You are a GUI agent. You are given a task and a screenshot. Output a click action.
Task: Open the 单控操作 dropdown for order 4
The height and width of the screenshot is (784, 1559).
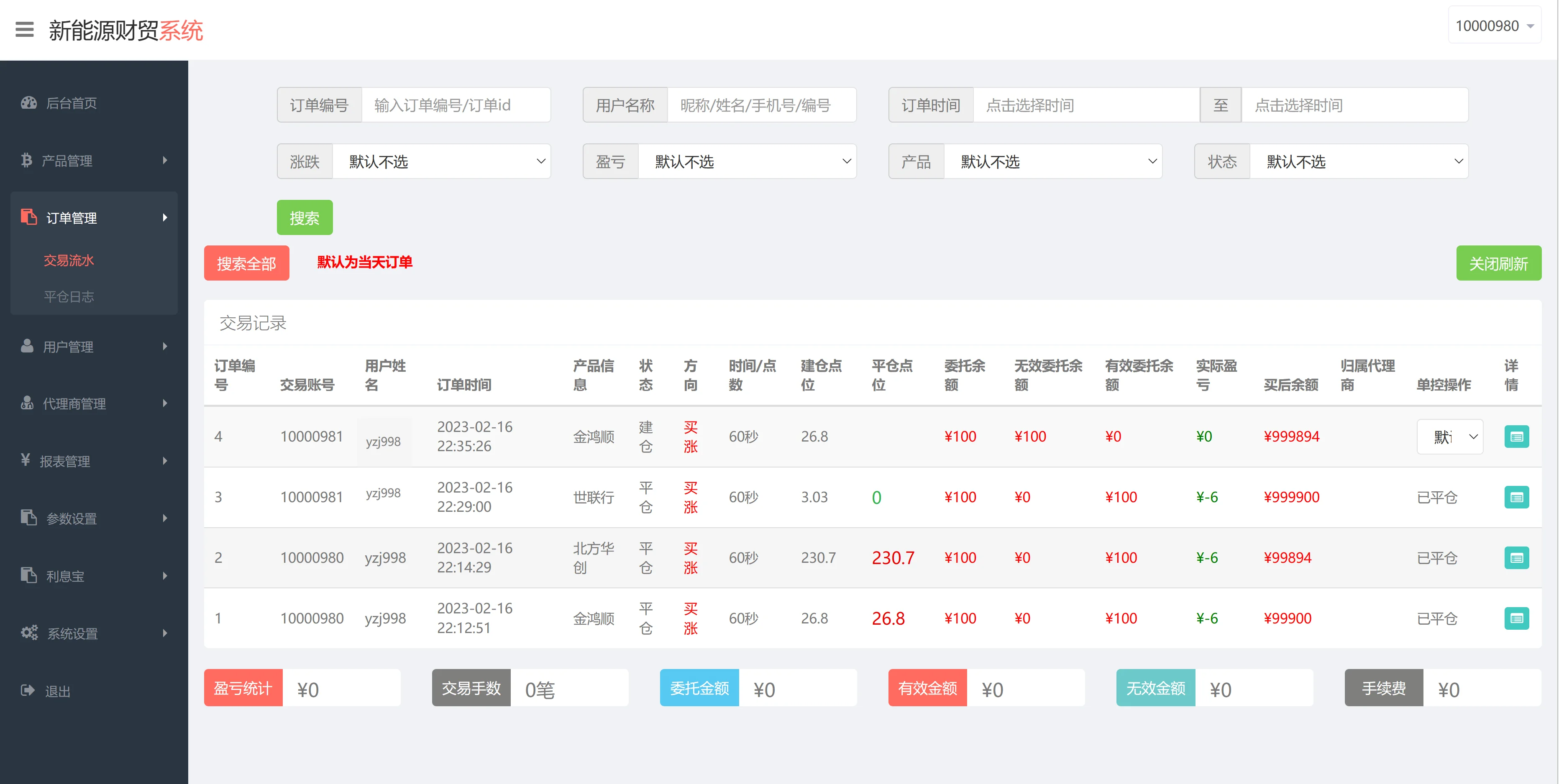[1449, 437]
